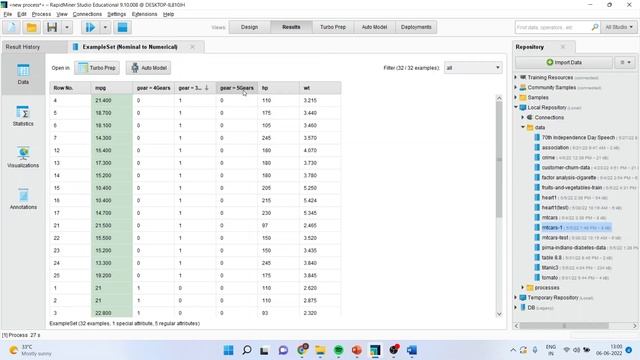640x360 pixels.
Task: Open the Auto Model view tab
Action: pyautogui.click(x=374, y=27)
